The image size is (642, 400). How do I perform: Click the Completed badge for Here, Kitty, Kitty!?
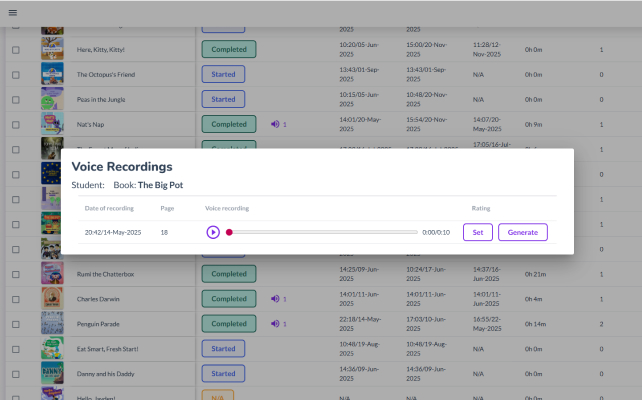point(229,49)
